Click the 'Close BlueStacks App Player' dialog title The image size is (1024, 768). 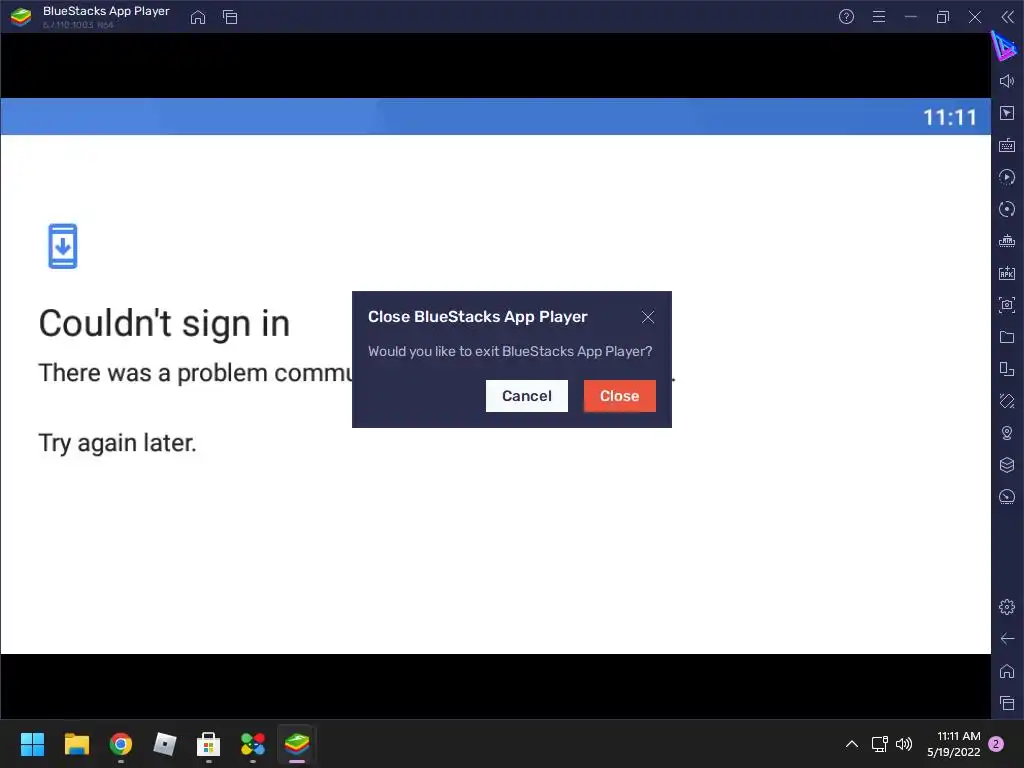[477, 317]
